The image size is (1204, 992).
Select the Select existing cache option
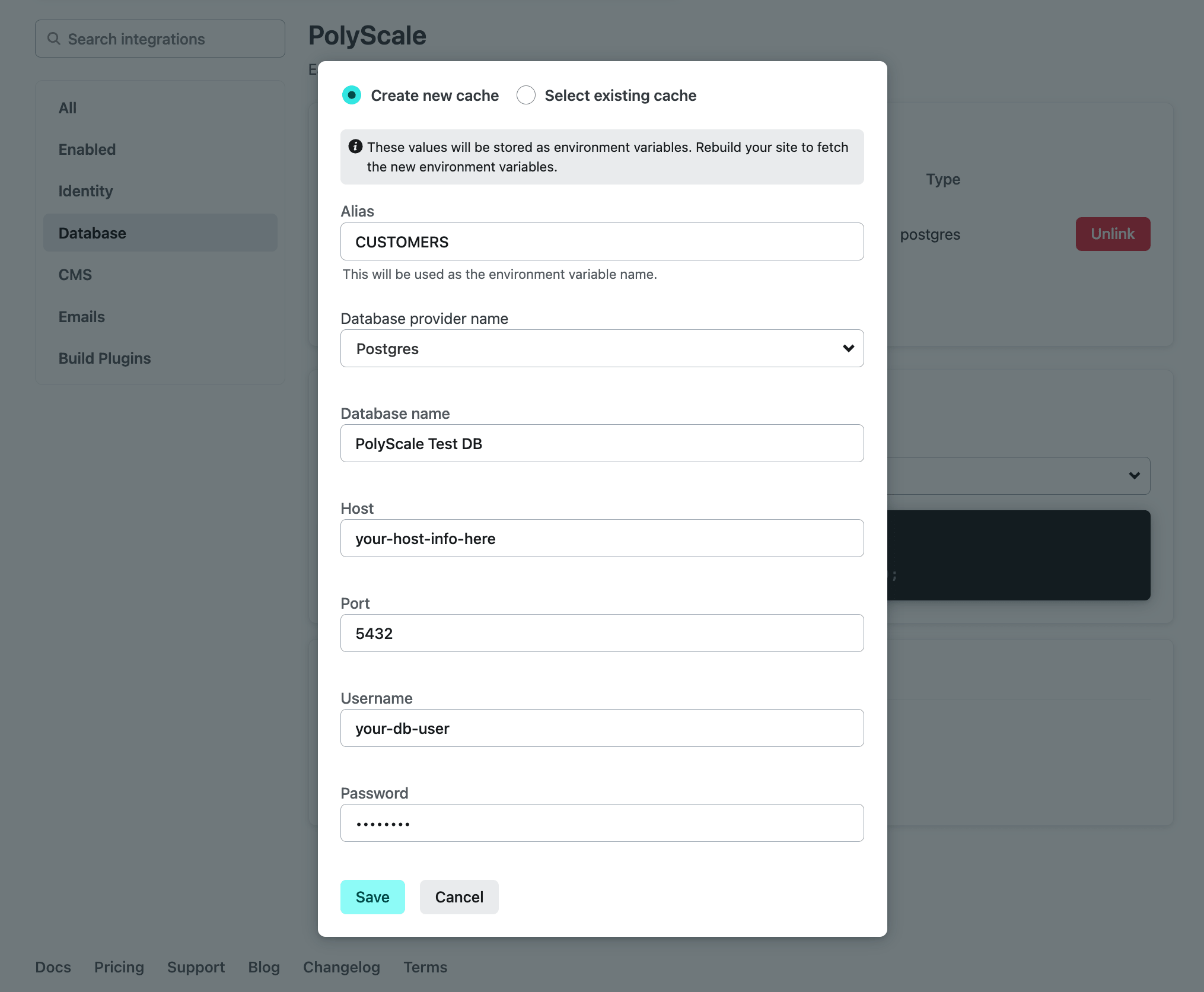[x=526, y=95]
